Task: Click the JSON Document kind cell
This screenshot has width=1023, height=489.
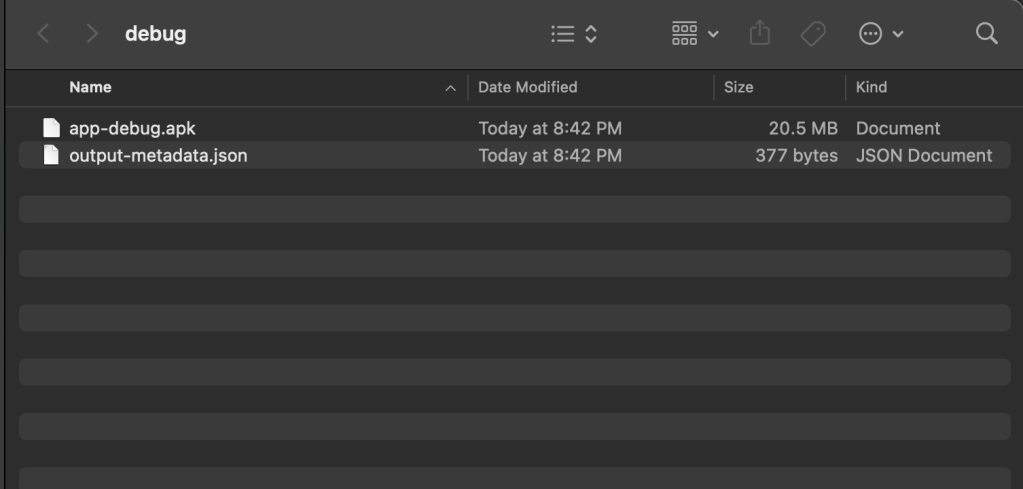Action: pos(924,155)
